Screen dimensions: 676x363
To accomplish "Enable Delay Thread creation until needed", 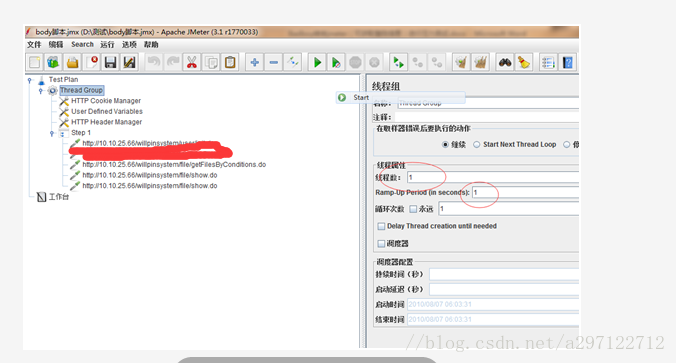I will pos(381,226).
